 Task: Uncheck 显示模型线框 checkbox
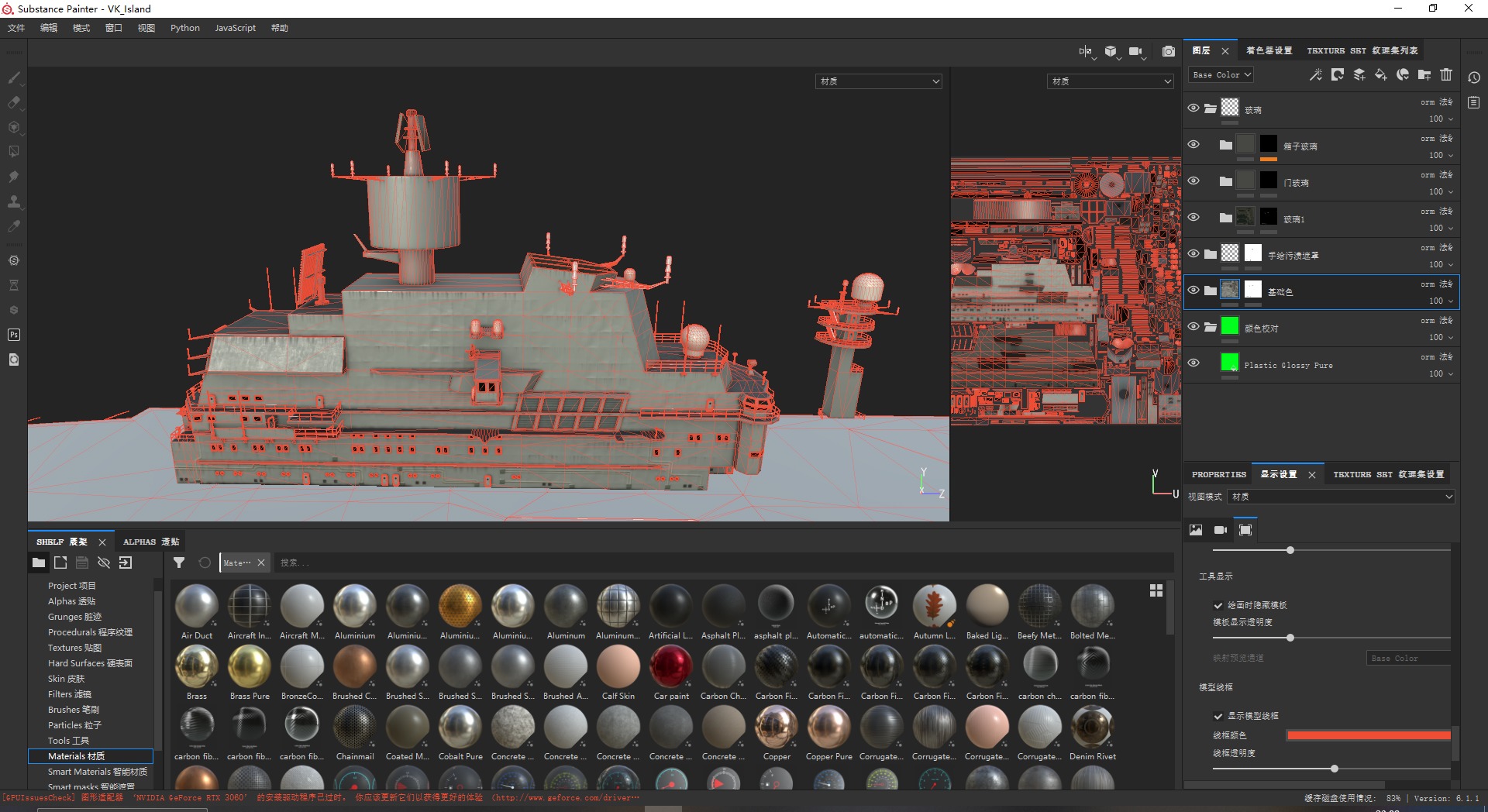(1218, 716)
